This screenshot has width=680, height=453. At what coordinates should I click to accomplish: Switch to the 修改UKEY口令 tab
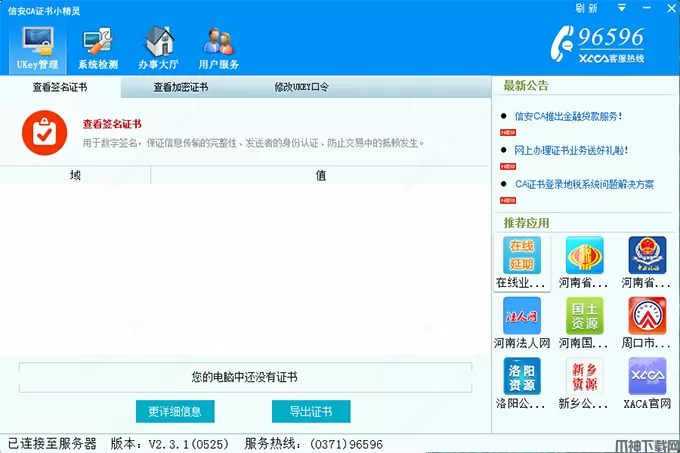tap(301, 87)
